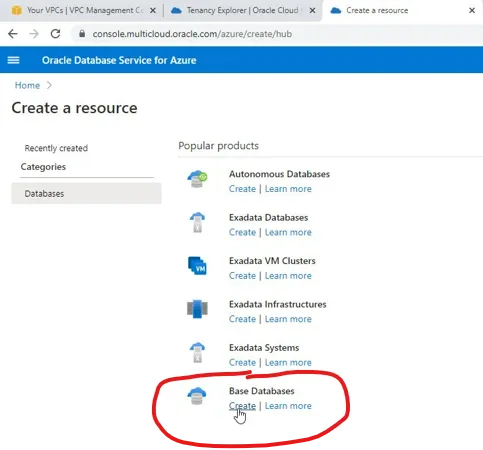Click the Exadata Databases icon
483x450 pixels.
tap(197, 222)
